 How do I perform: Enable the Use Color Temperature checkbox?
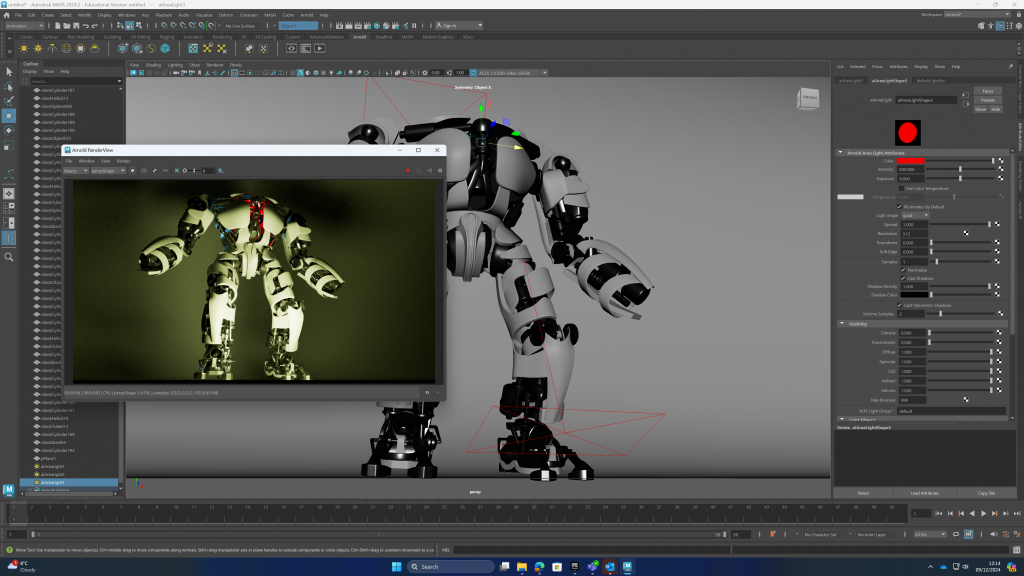900,188
